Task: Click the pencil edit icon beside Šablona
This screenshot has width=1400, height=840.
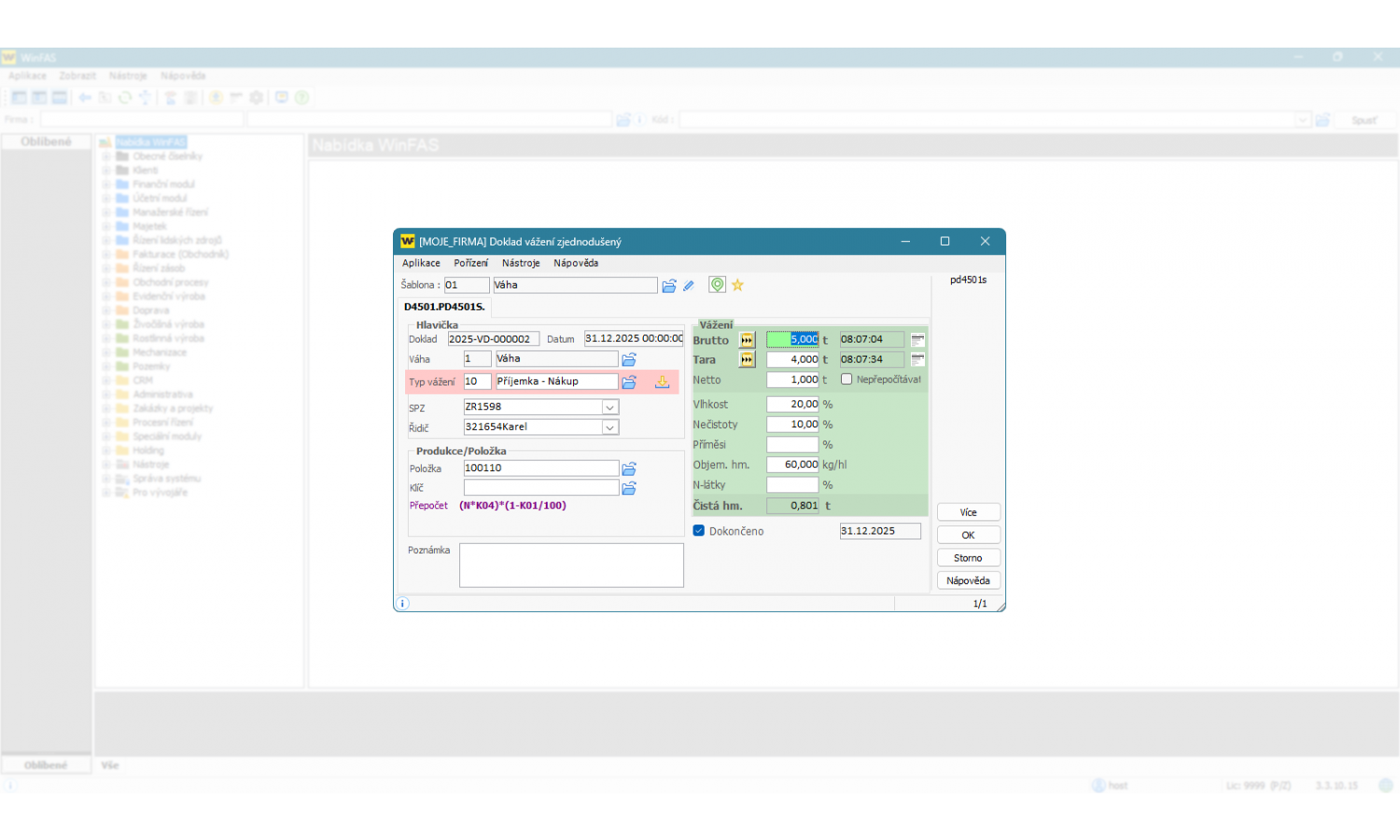Action: pyautogui.click(x=689, y=286)
